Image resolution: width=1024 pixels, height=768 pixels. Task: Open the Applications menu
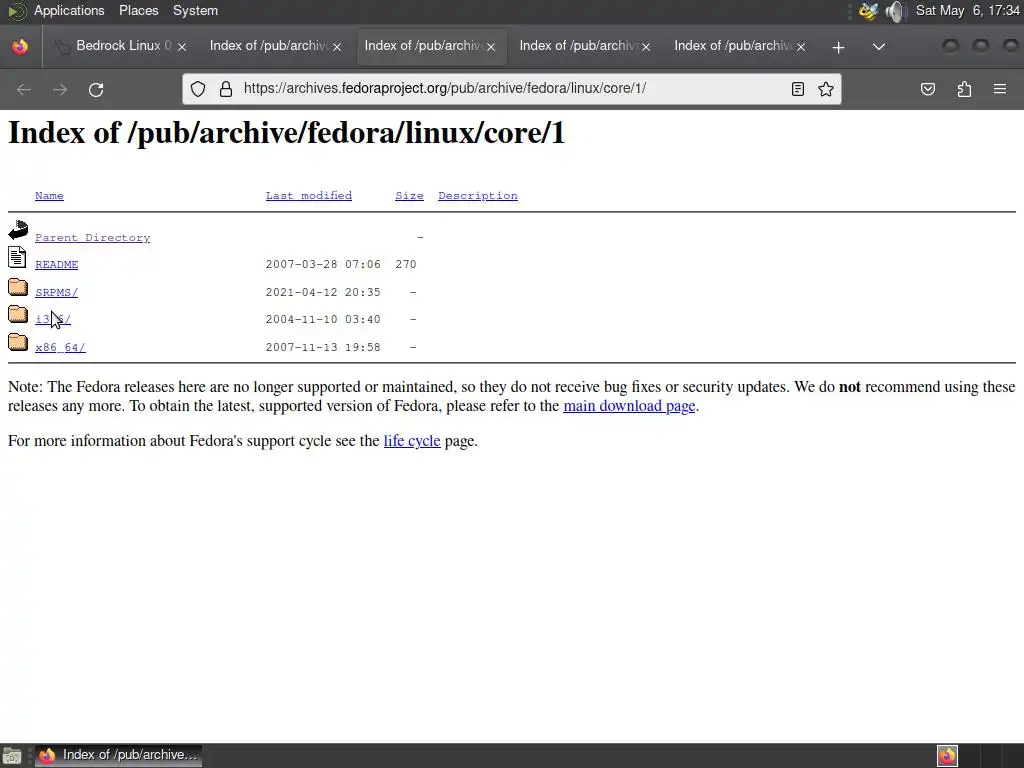coord(69,10)
